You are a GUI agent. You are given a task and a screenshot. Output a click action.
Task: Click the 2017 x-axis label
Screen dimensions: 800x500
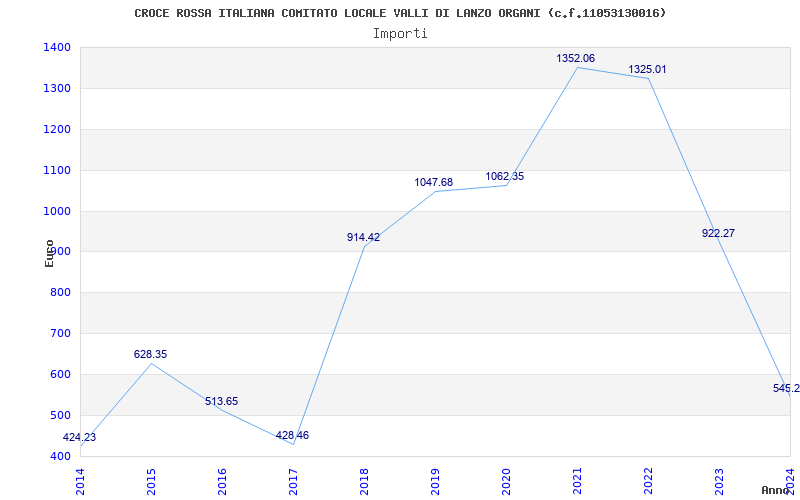tap(293, 482)
